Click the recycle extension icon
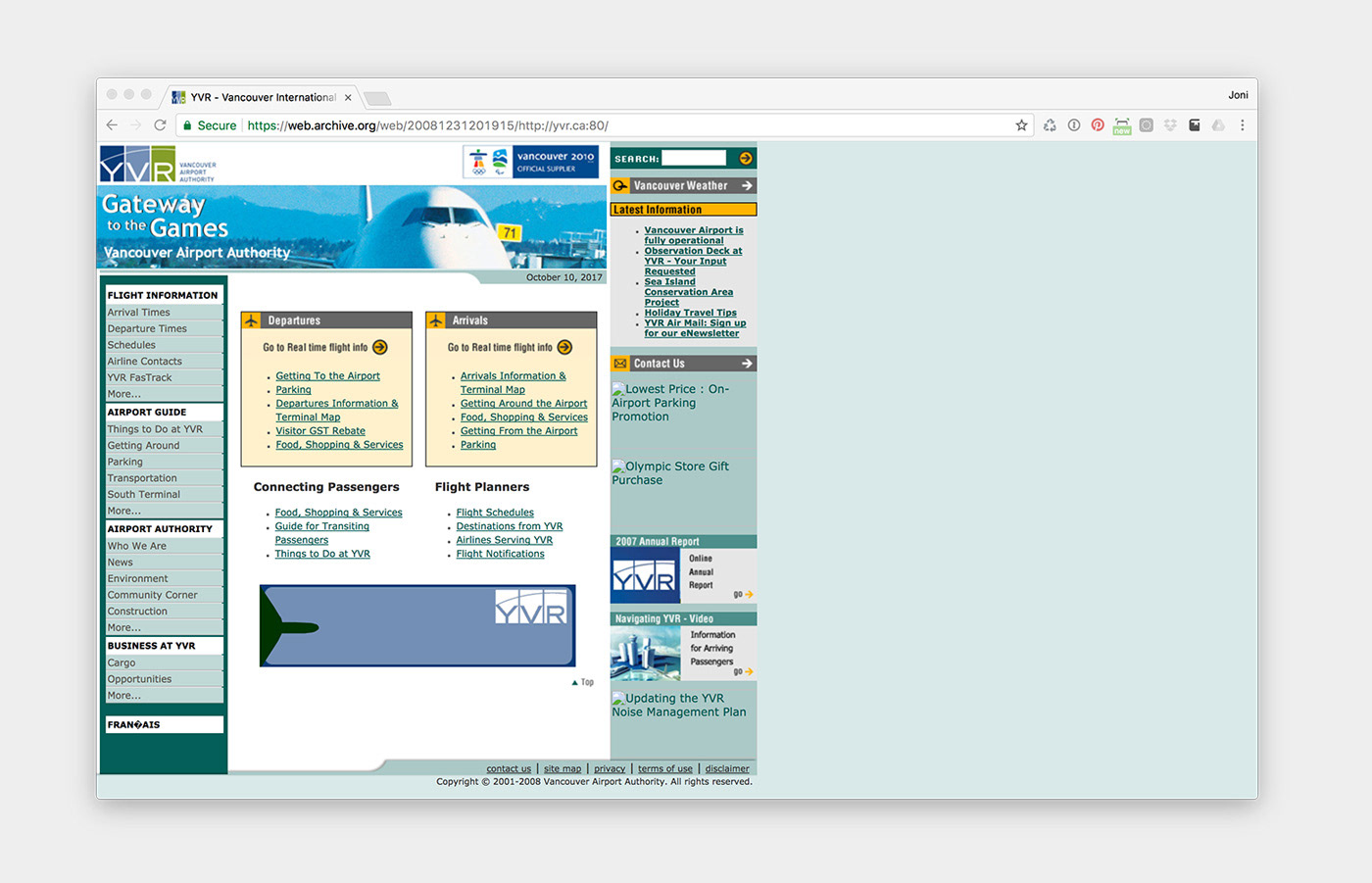The width and height of the screenshot is (1372, 883). [x=1050, y=125]
